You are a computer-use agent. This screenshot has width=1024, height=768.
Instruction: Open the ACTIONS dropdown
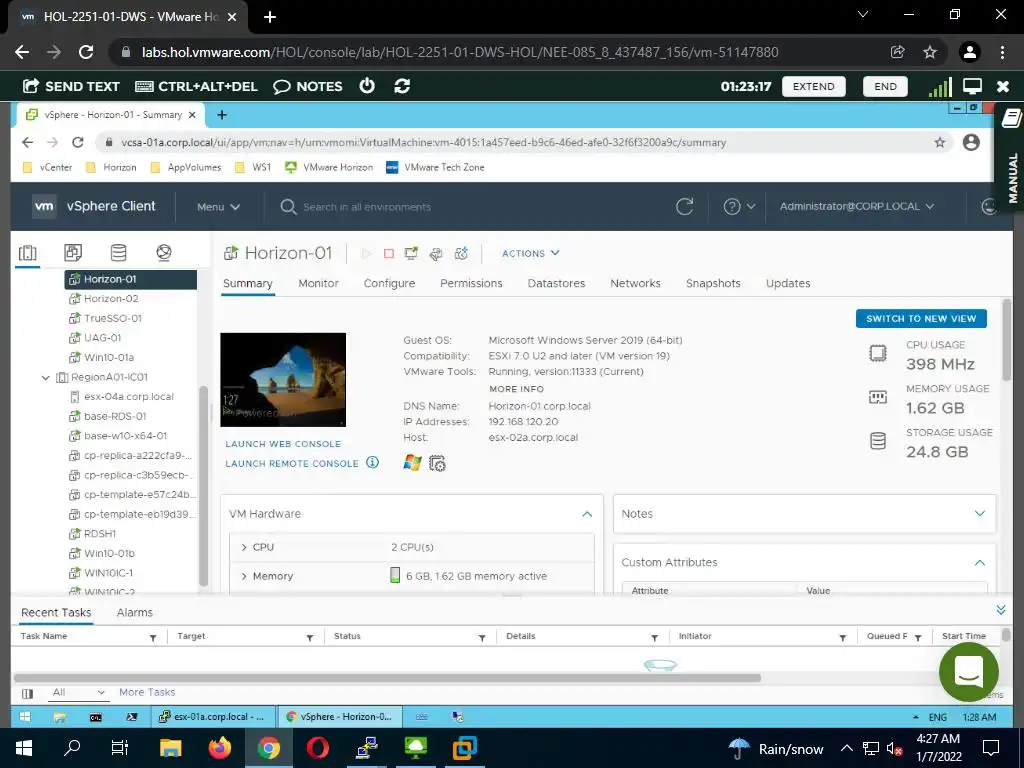[x=530, y=253]
